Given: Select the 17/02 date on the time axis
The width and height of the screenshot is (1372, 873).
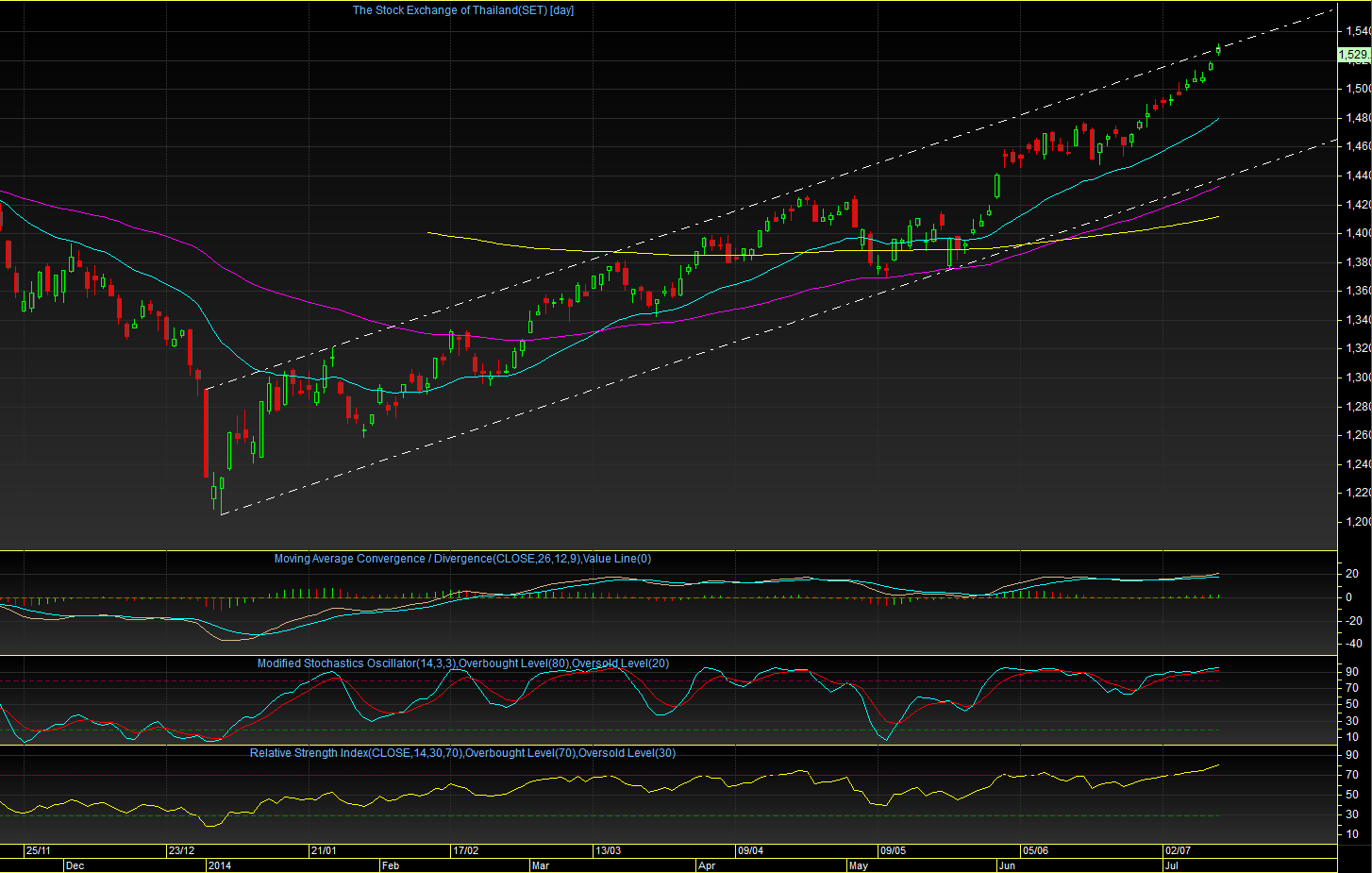Looking at the screenshot, I should click(466, 850).
